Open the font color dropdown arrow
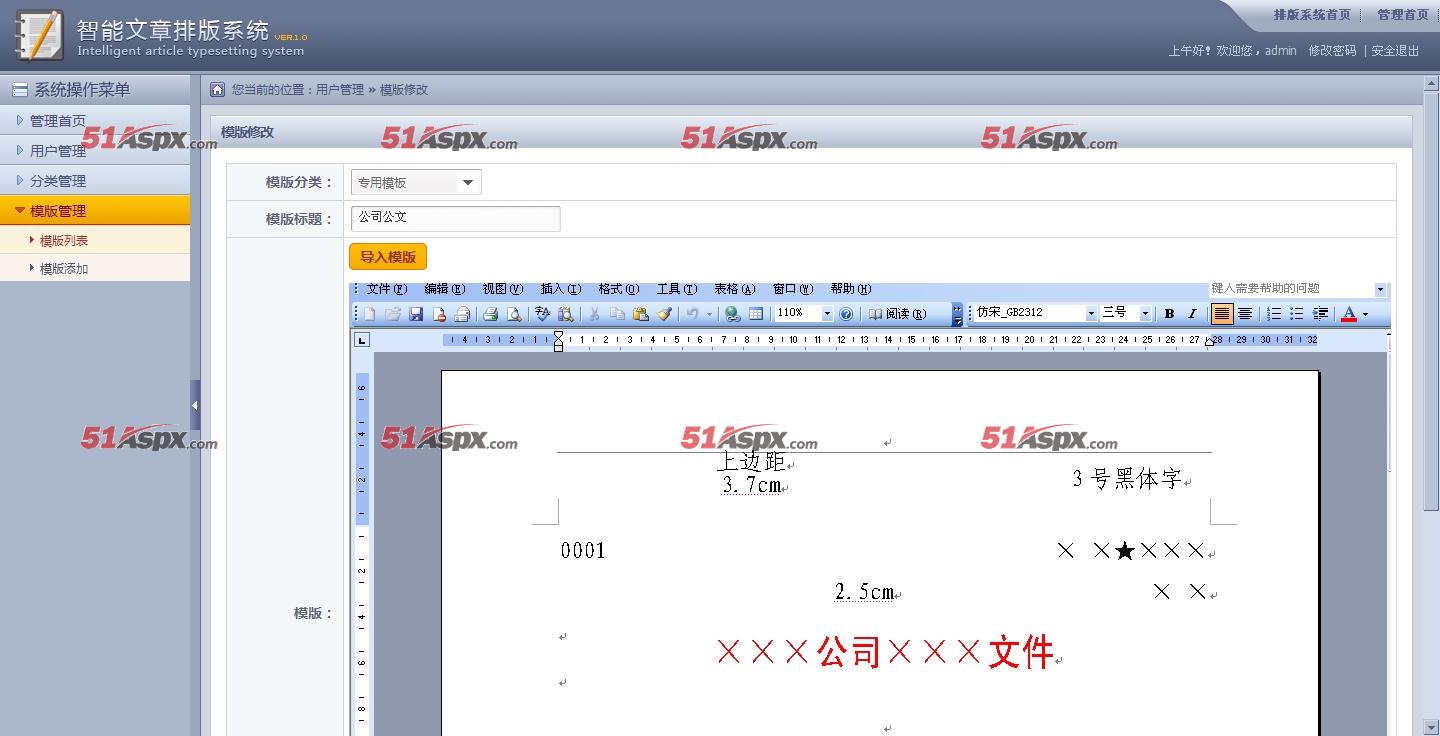 (1365, 314)
